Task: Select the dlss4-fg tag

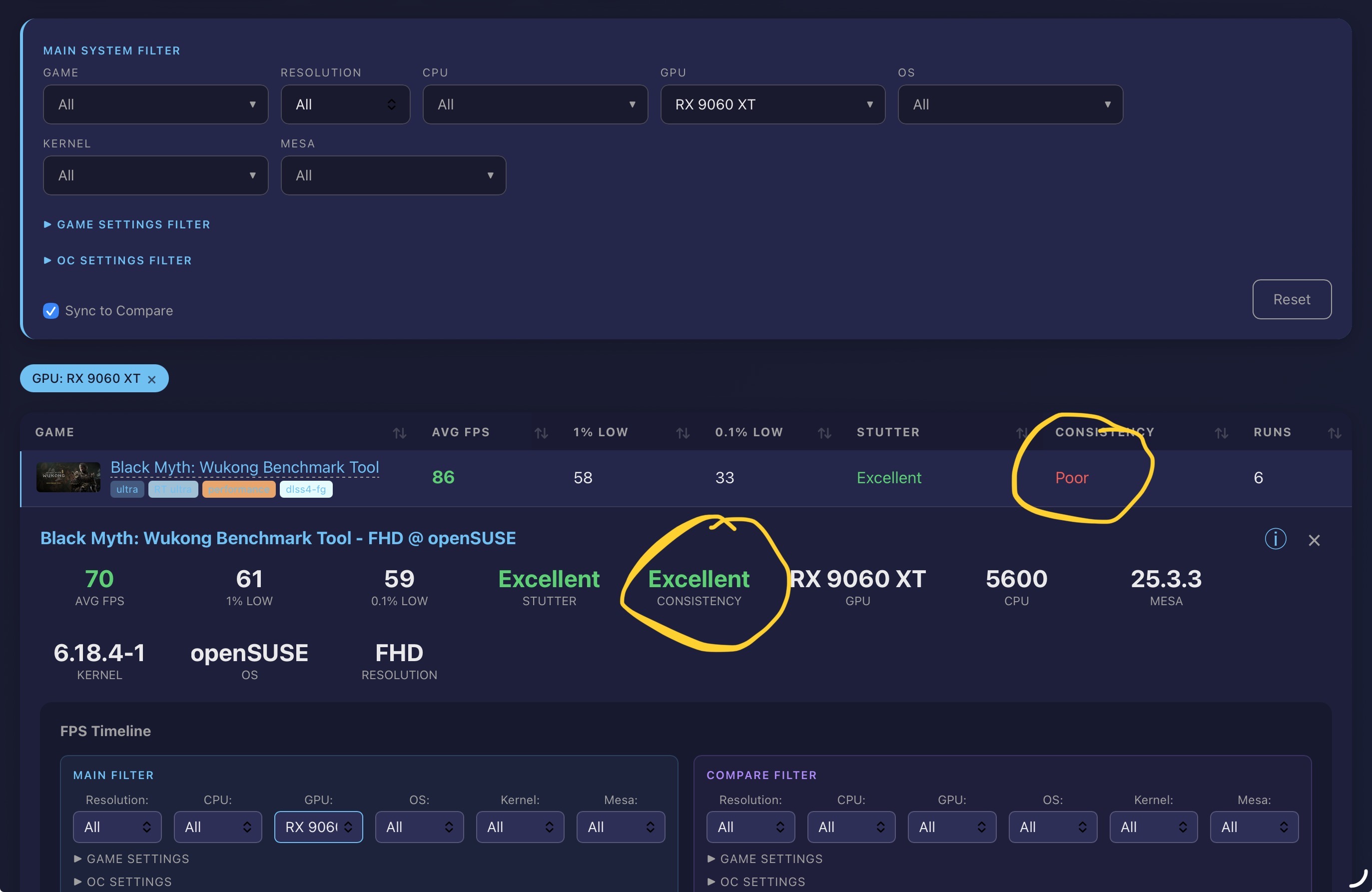Action: [x=306, y=490]
